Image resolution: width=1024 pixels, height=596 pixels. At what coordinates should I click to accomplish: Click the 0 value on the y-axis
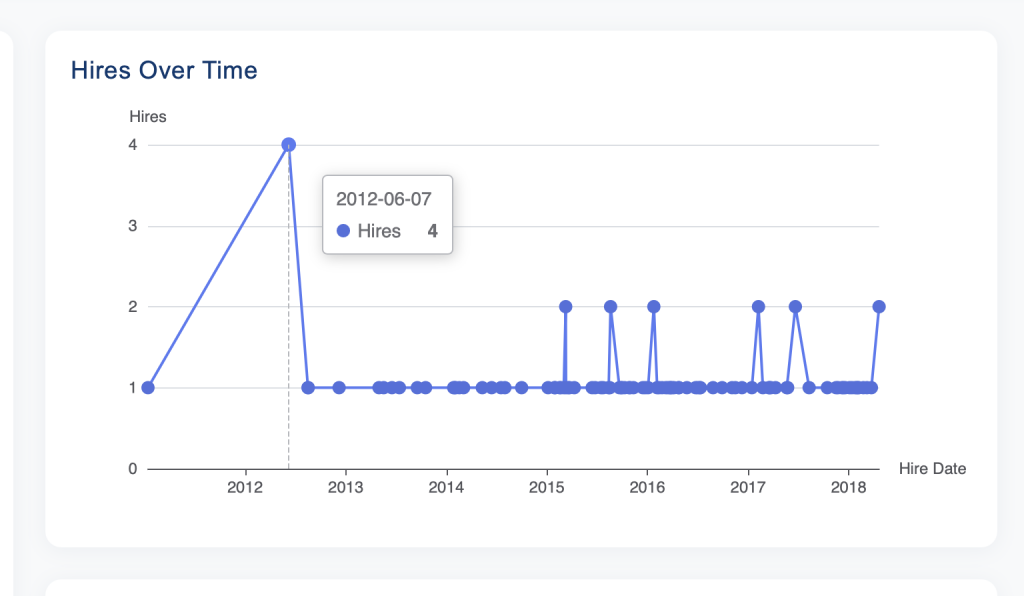click(x=131, y=467)
